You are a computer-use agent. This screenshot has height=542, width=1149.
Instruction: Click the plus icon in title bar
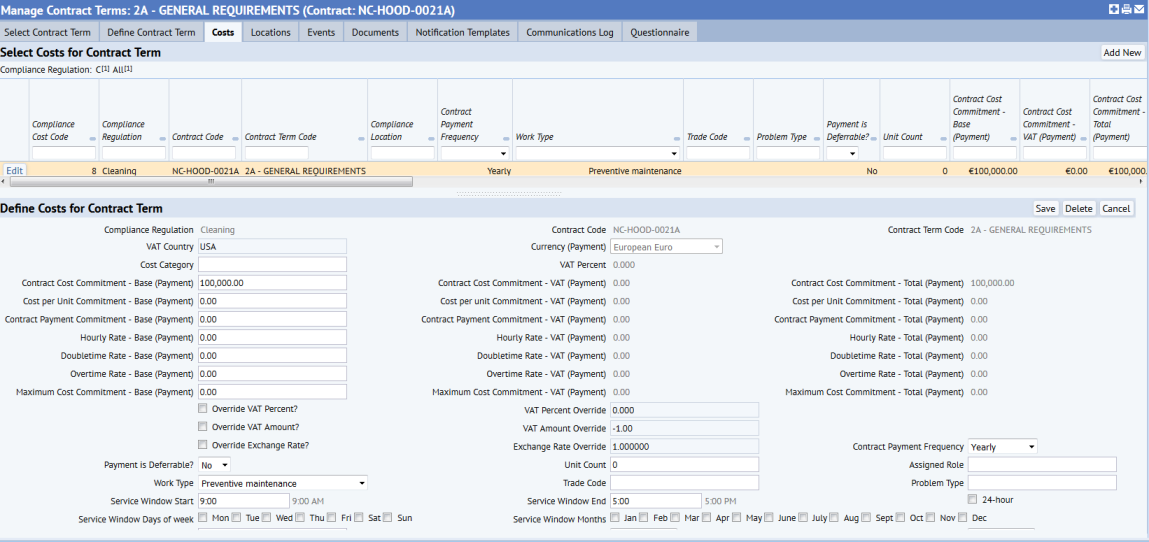tap(1114, 9)
